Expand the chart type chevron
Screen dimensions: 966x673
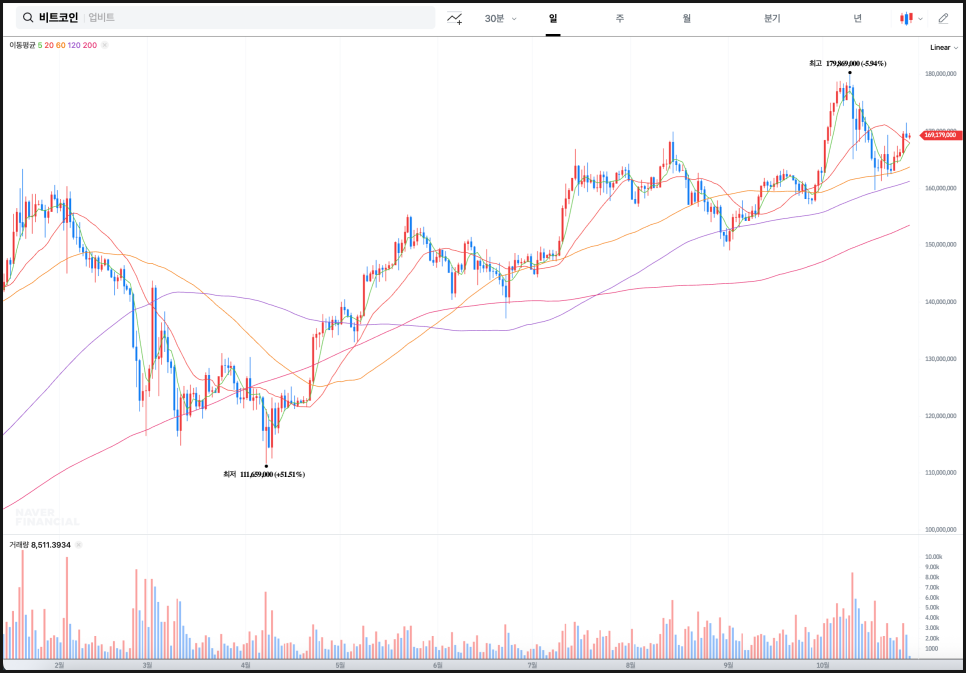click(x=920, y=18)
